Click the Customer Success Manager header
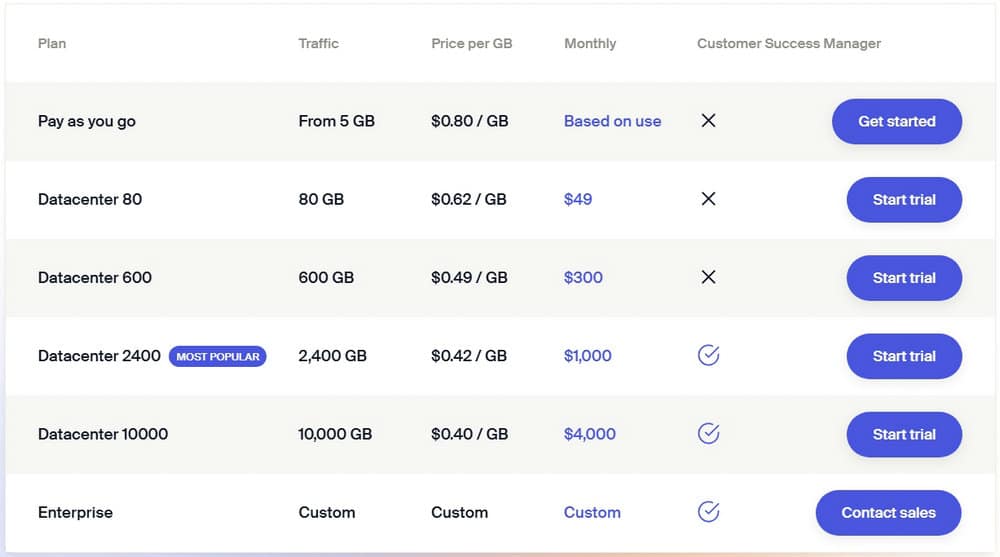The height and width of the screenshot is (557, 1000). pyautogui.click(x=788, y=43)
